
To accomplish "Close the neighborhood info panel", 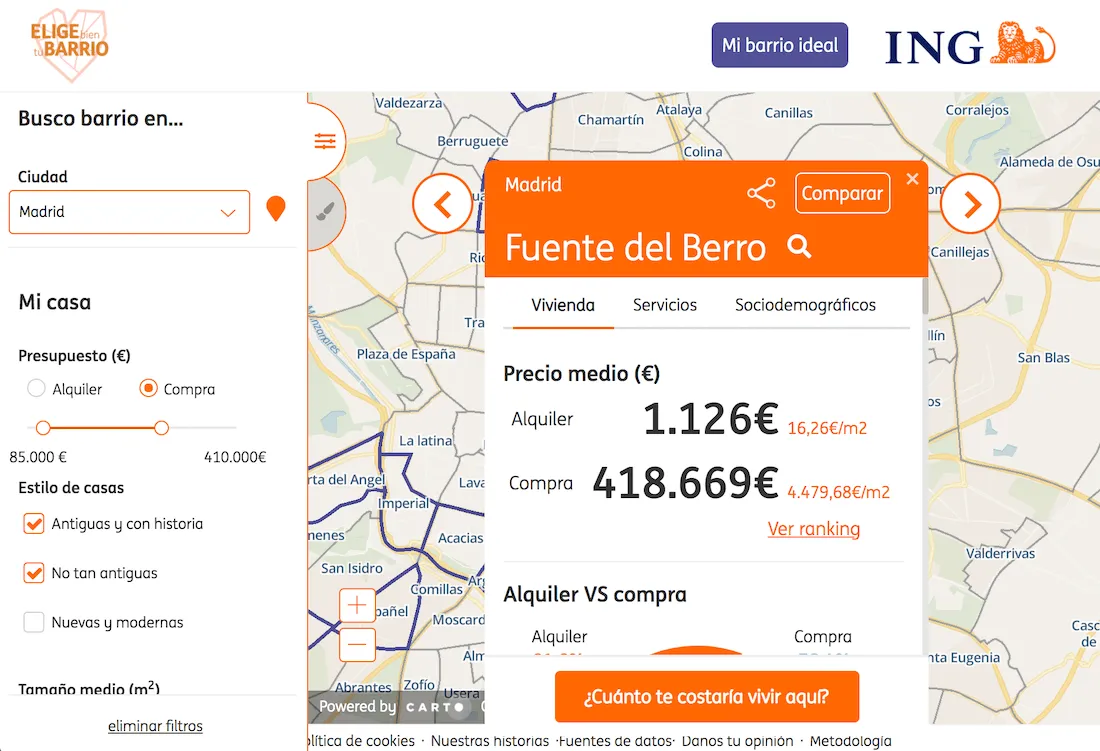I will point(911,179).
